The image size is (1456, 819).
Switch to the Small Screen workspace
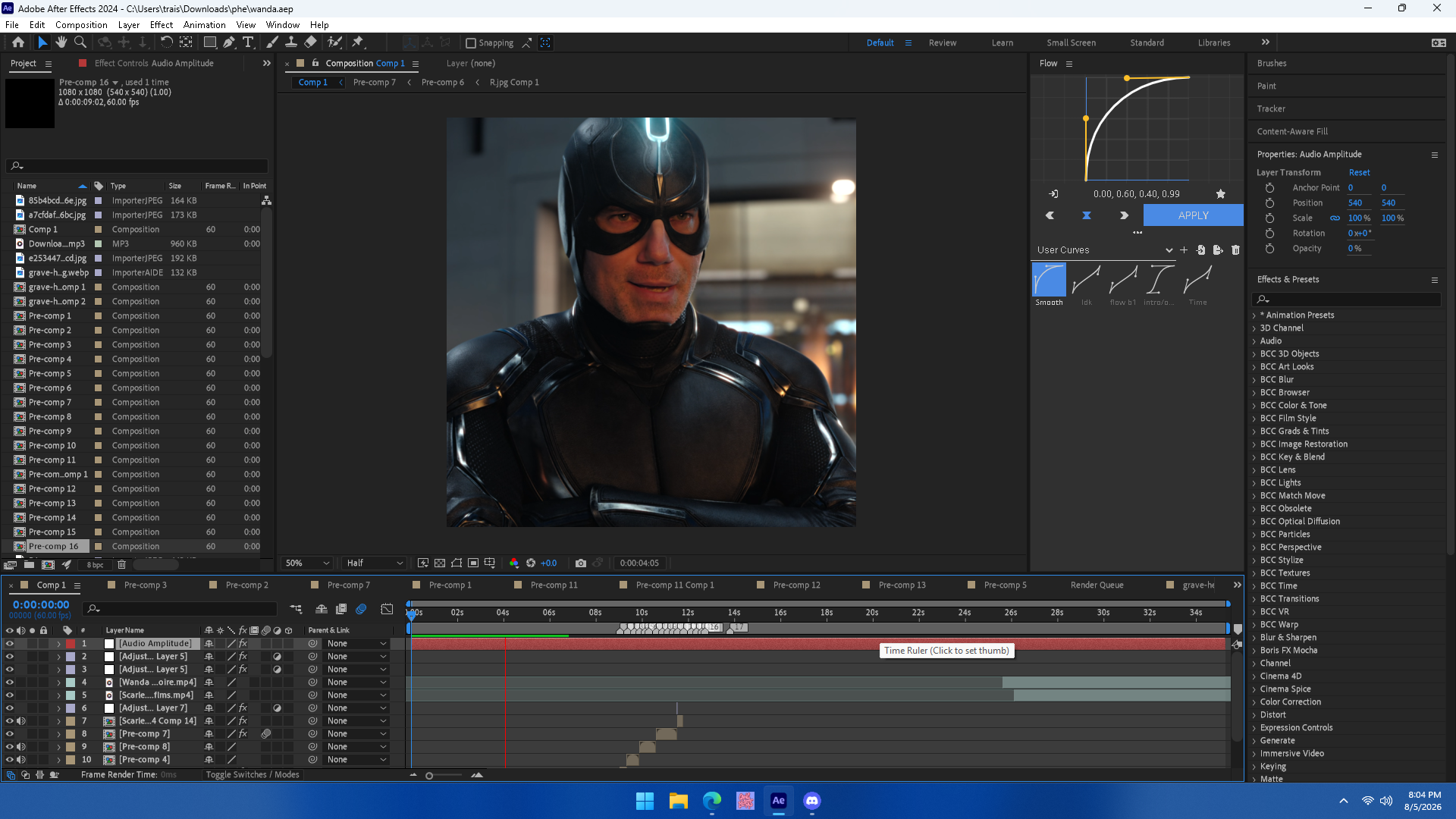[x=1071, y=43]
